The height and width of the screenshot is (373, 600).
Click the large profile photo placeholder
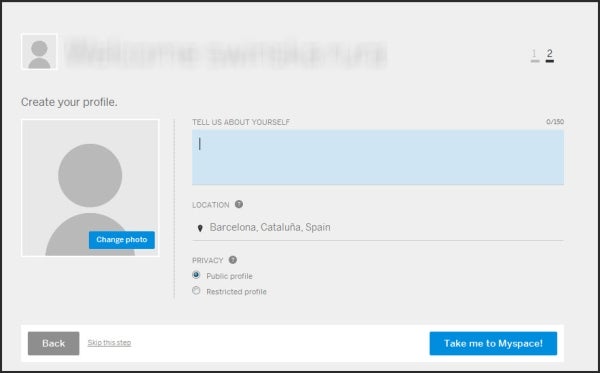[90, 187]
